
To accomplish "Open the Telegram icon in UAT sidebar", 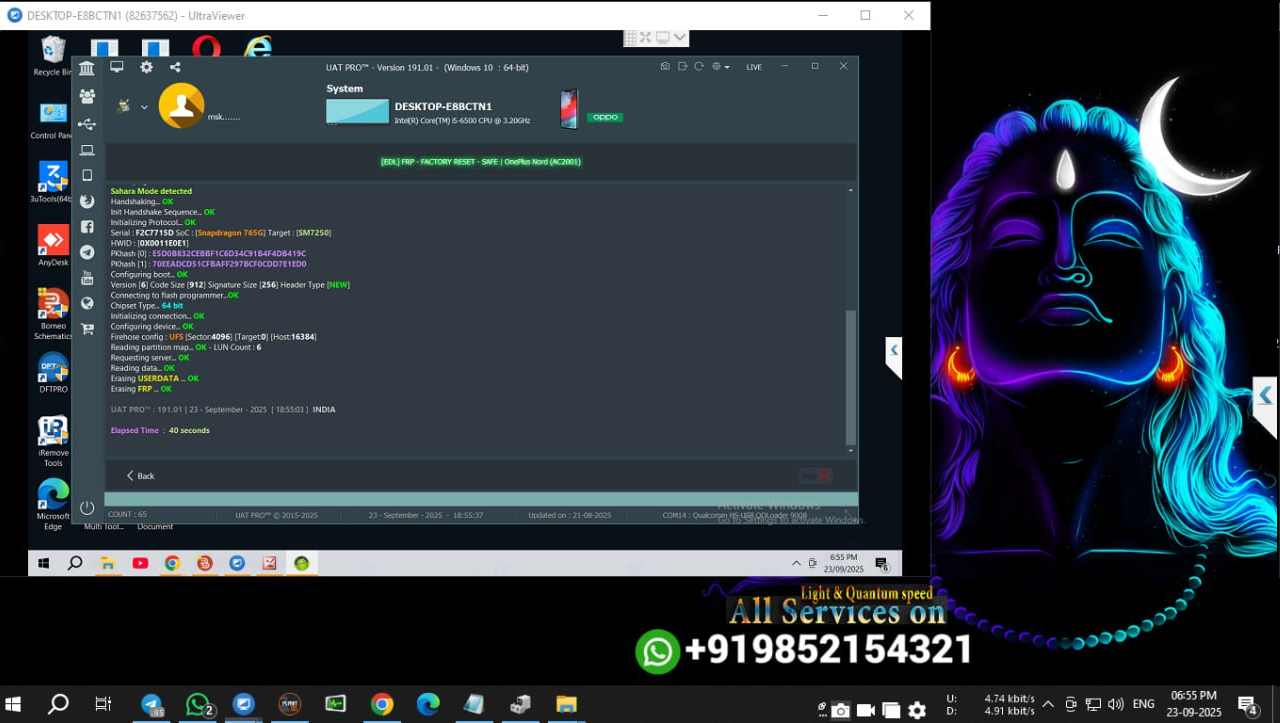I will [x=87, y=252].
